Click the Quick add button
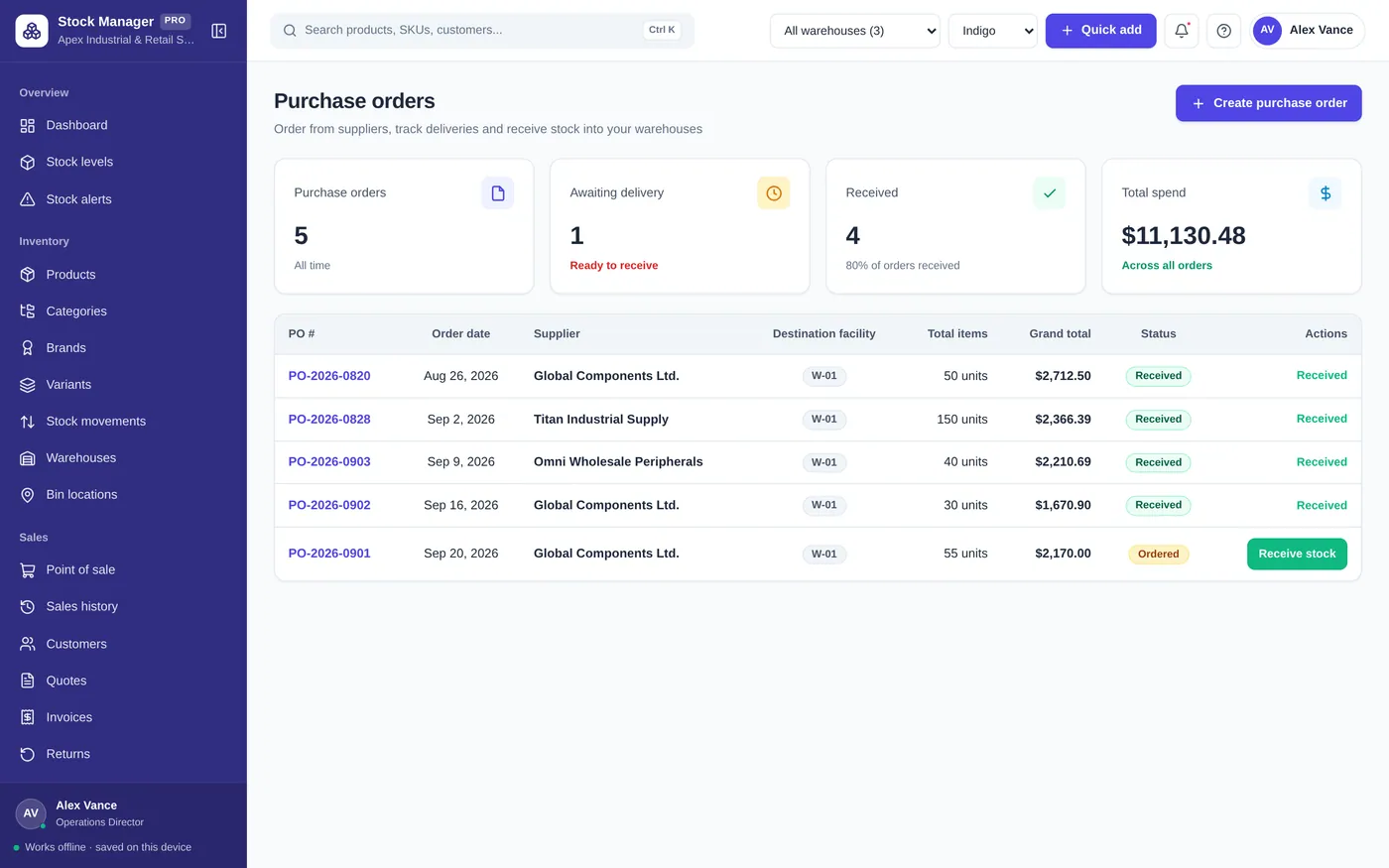 (1100, 31)
